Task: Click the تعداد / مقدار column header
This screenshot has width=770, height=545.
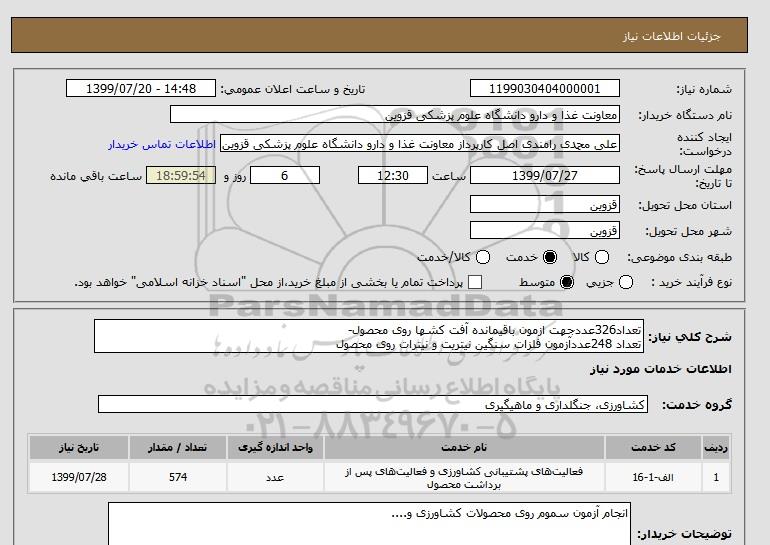Action: point(178,447)
